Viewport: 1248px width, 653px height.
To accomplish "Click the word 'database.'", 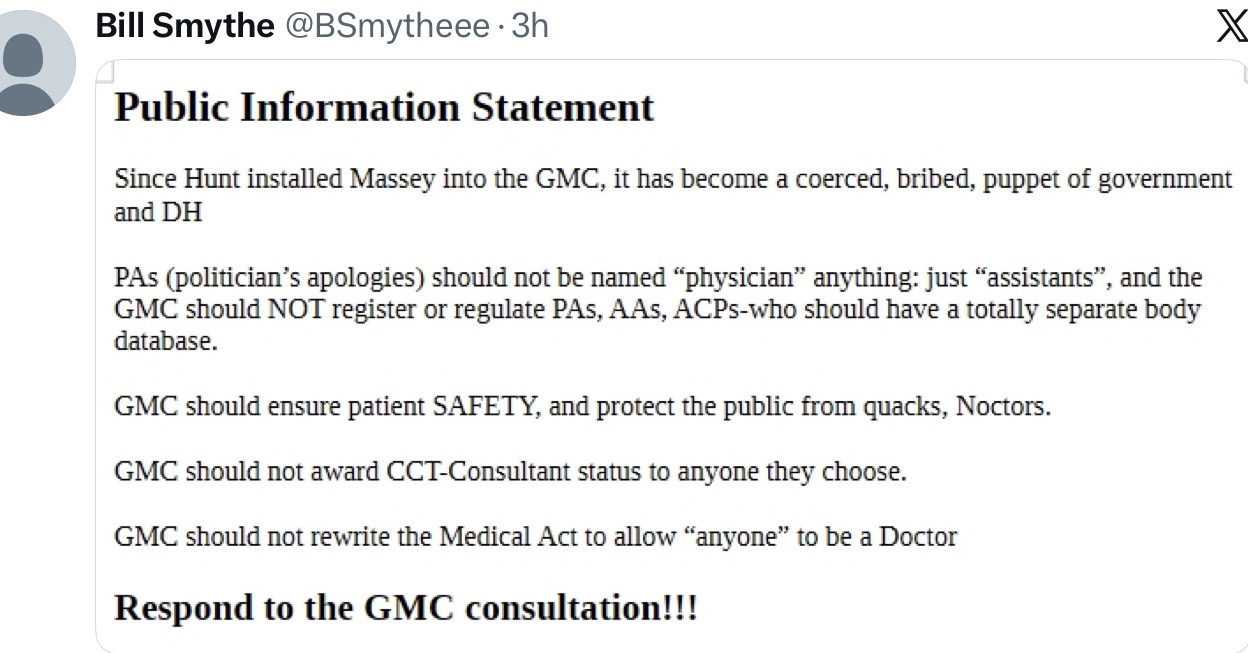I will (x=165, y=341).
